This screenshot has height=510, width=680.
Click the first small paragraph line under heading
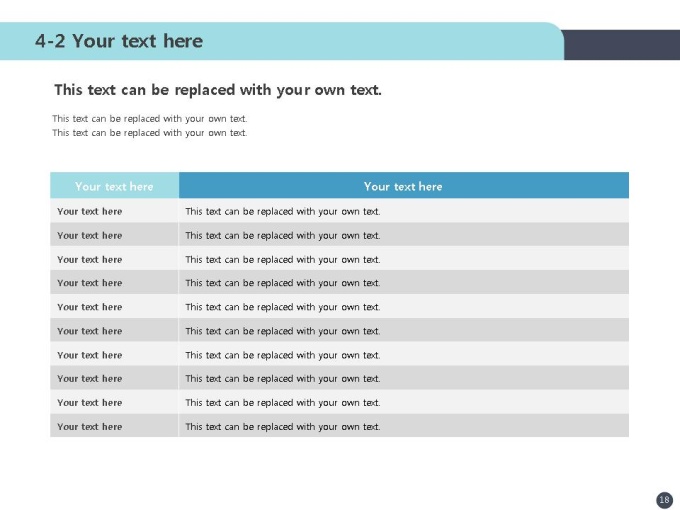(x=150, y=118)
